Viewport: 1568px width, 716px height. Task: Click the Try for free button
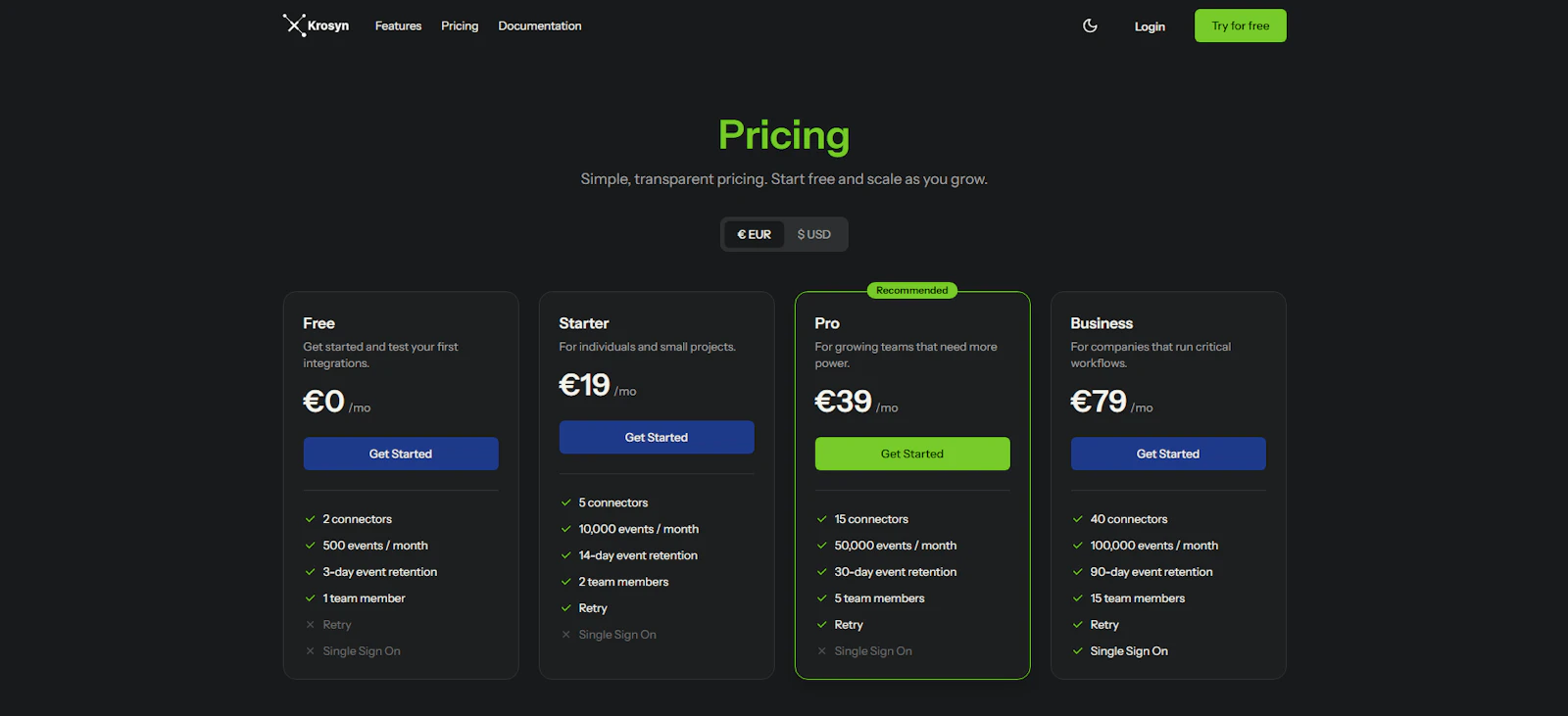(1241, 25)
